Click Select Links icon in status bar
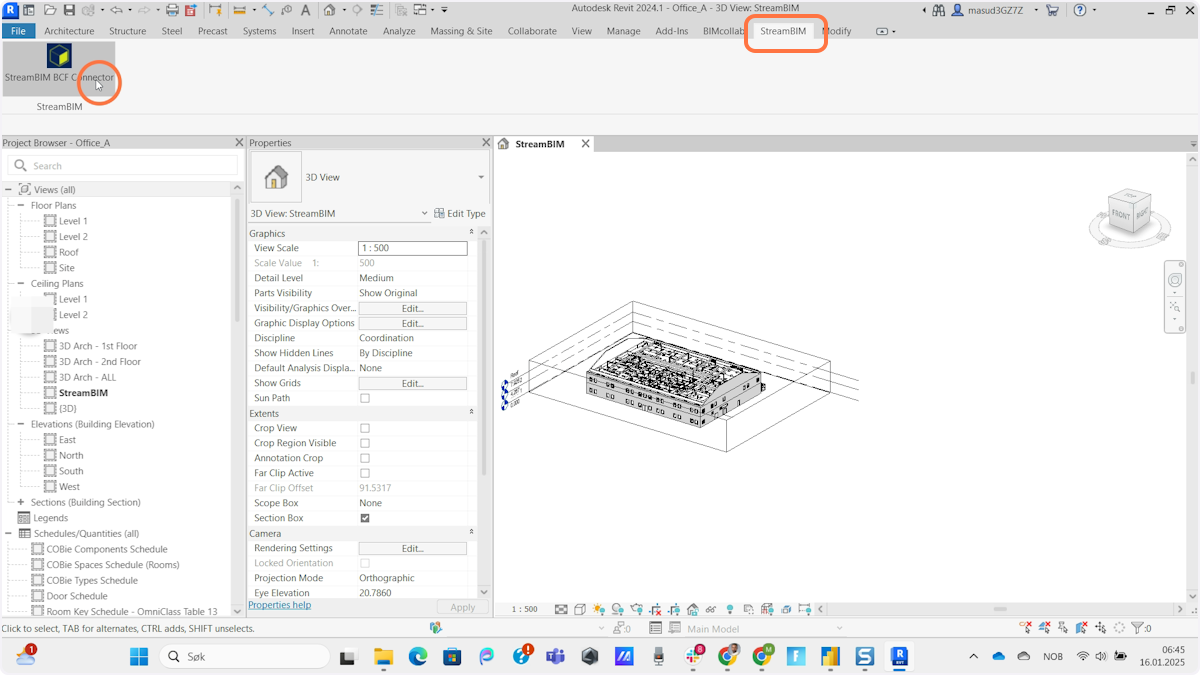The image size is (1200, 675). coord(1026,628)
